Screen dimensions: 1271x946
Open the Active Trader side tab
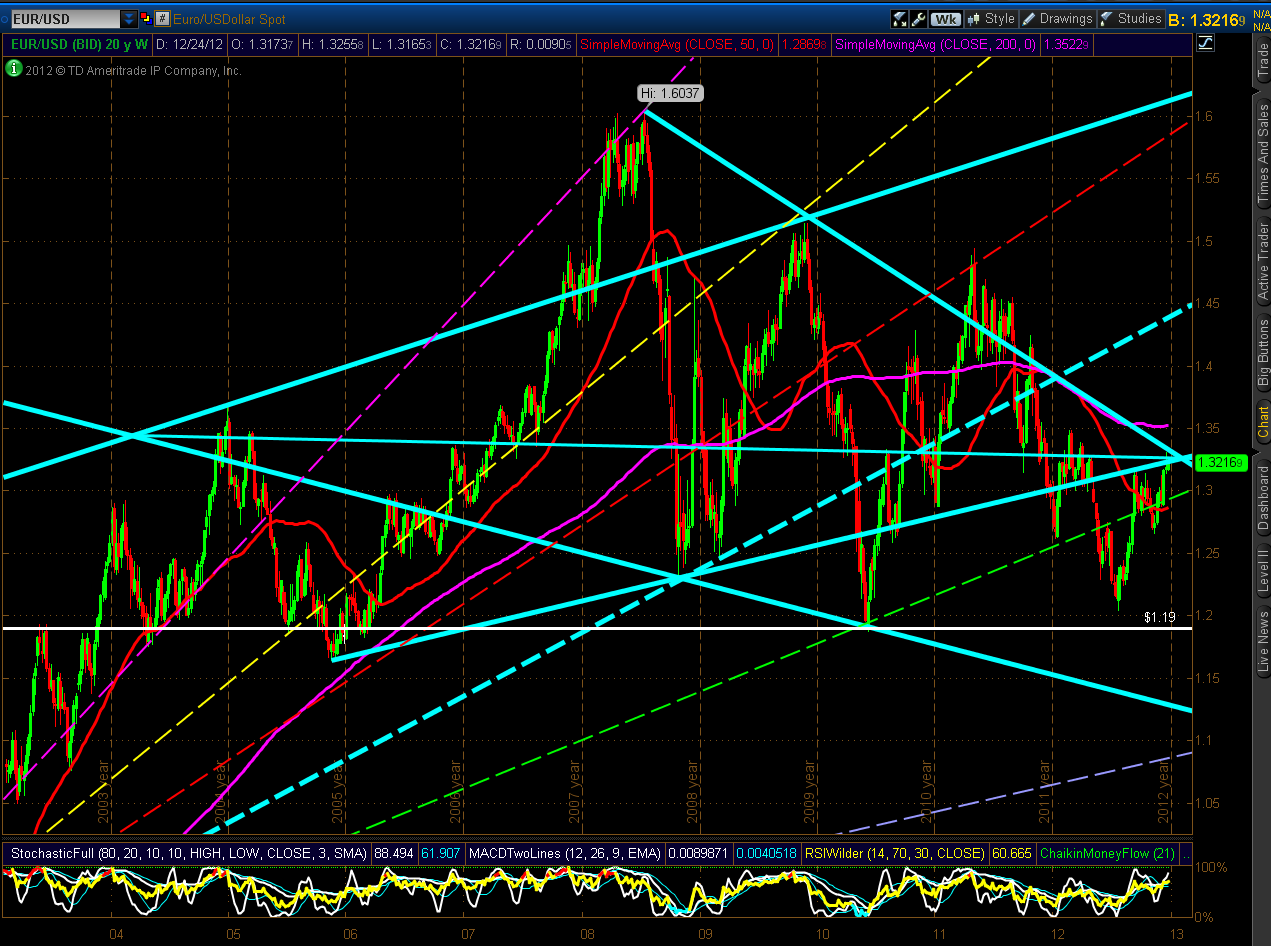click(x=1262, y=262)
